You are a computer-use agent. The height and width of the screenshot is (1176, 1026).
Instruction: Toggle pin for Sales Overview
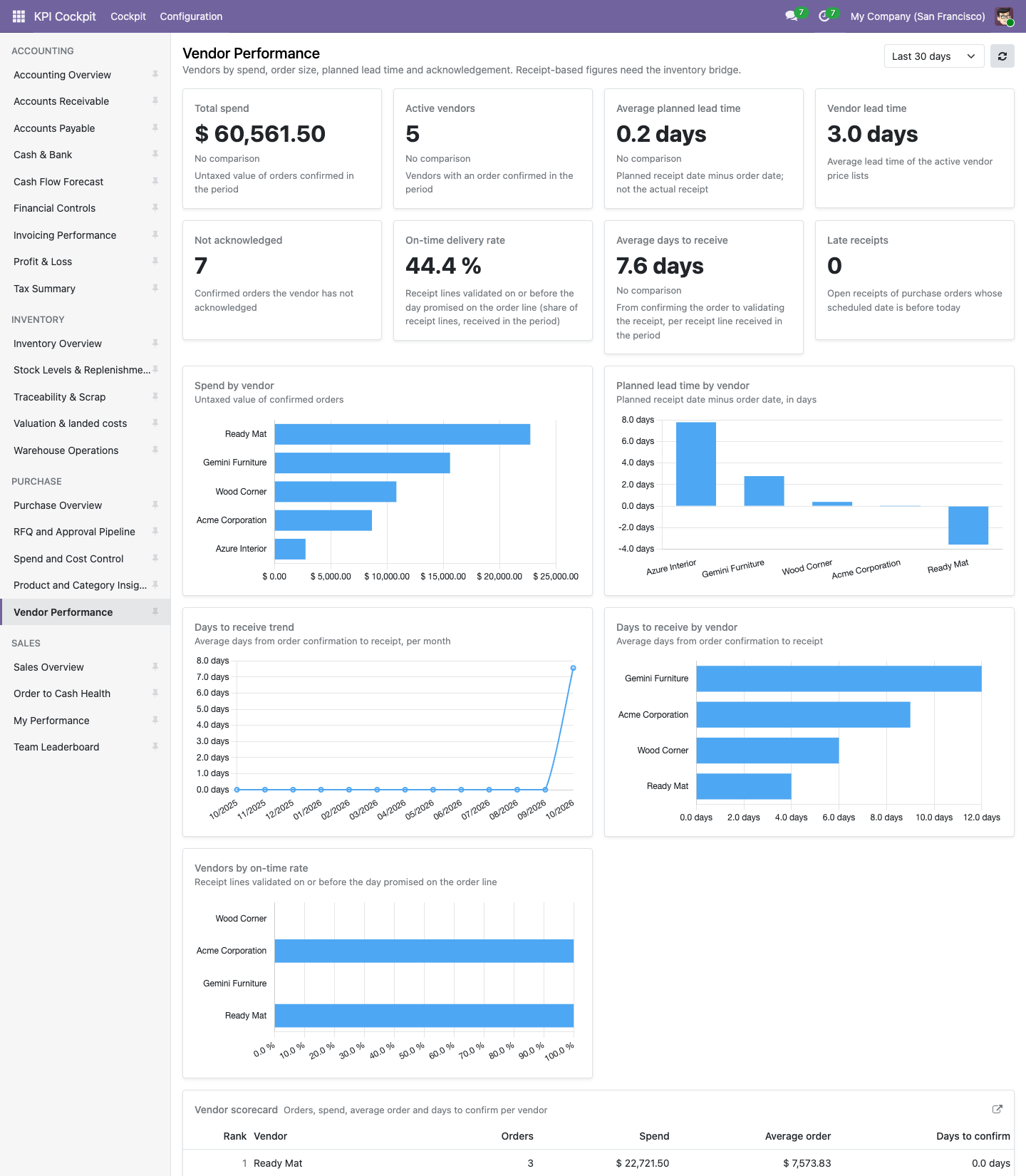[155, 667]
